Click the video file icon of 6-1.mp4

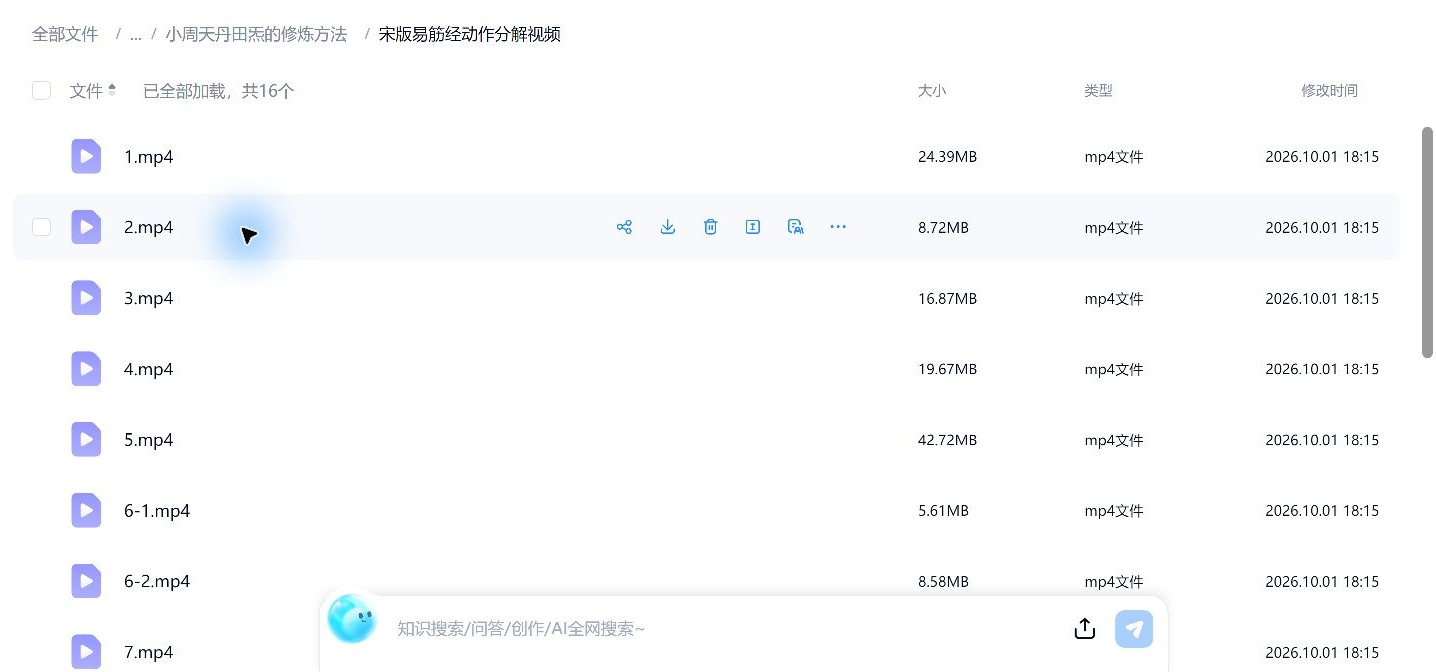coord(86,511)
